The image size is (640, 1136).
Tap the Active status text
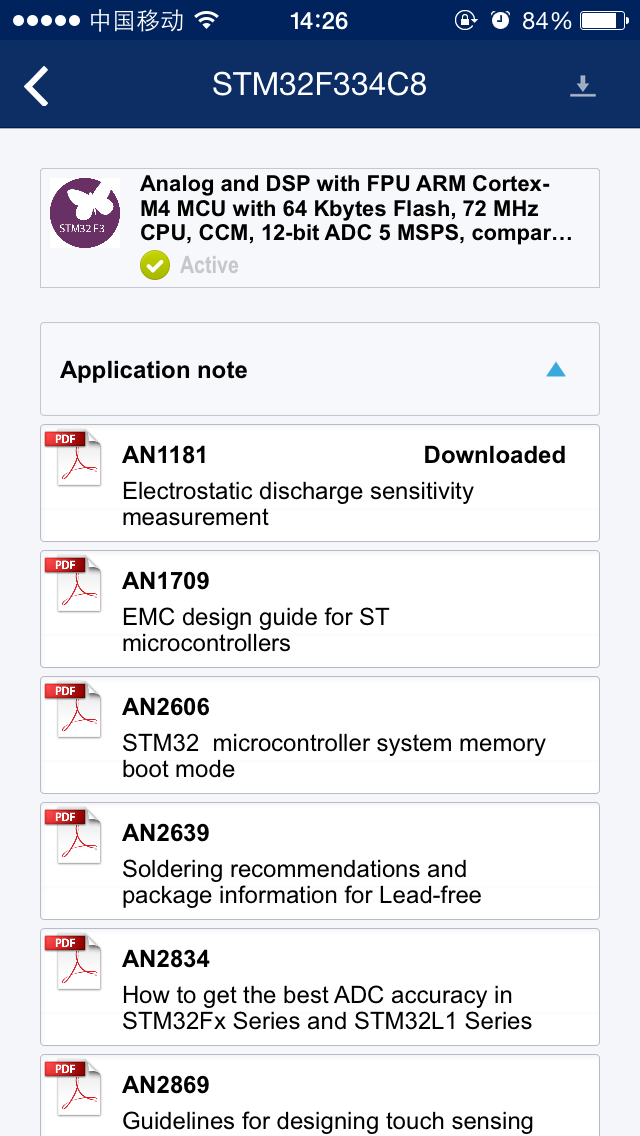pyautogui.click(x=209, y=265)
